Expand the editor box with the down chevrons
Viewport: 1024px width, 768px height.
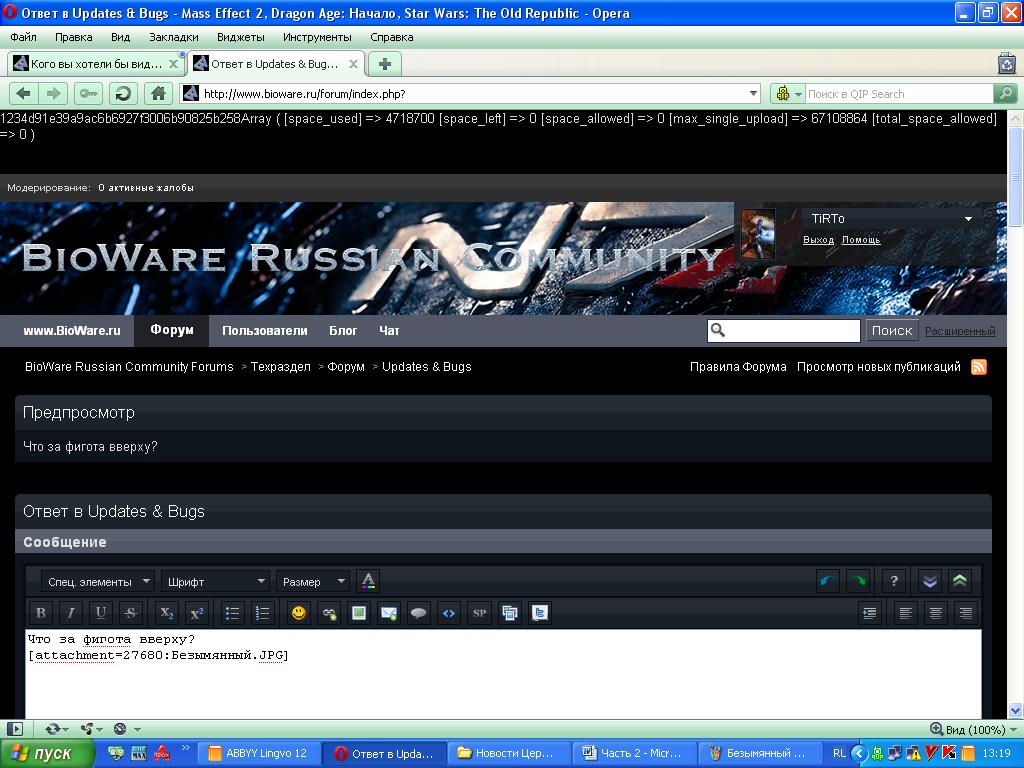[929, 581]
